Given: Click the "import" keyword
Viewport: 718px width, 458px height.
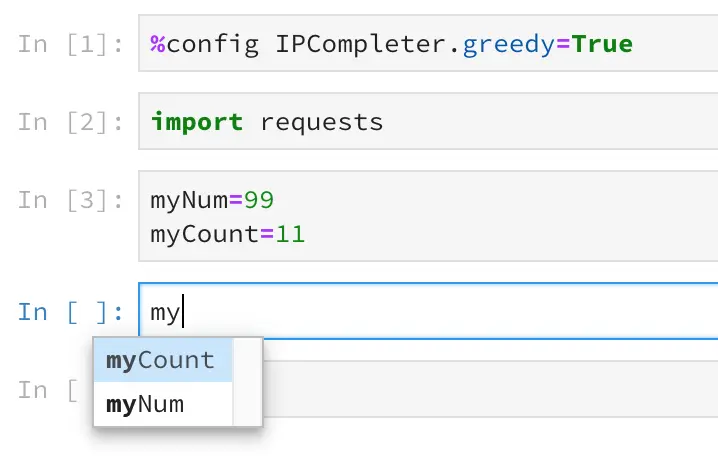Looking at the screenshot, I should [197, 122].
